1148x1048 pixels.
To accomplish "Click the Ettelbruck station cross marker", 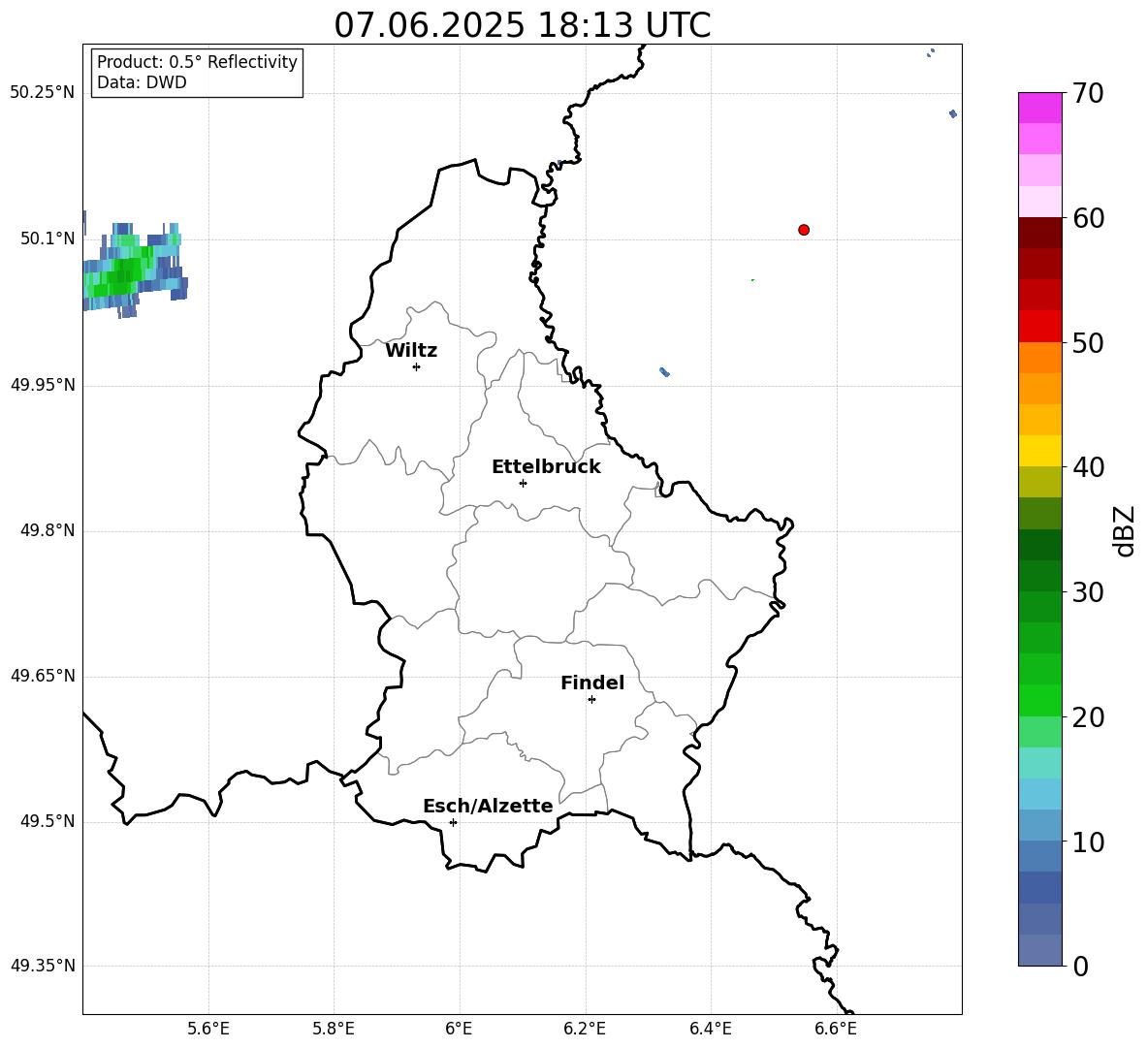I will pos(523,483).
